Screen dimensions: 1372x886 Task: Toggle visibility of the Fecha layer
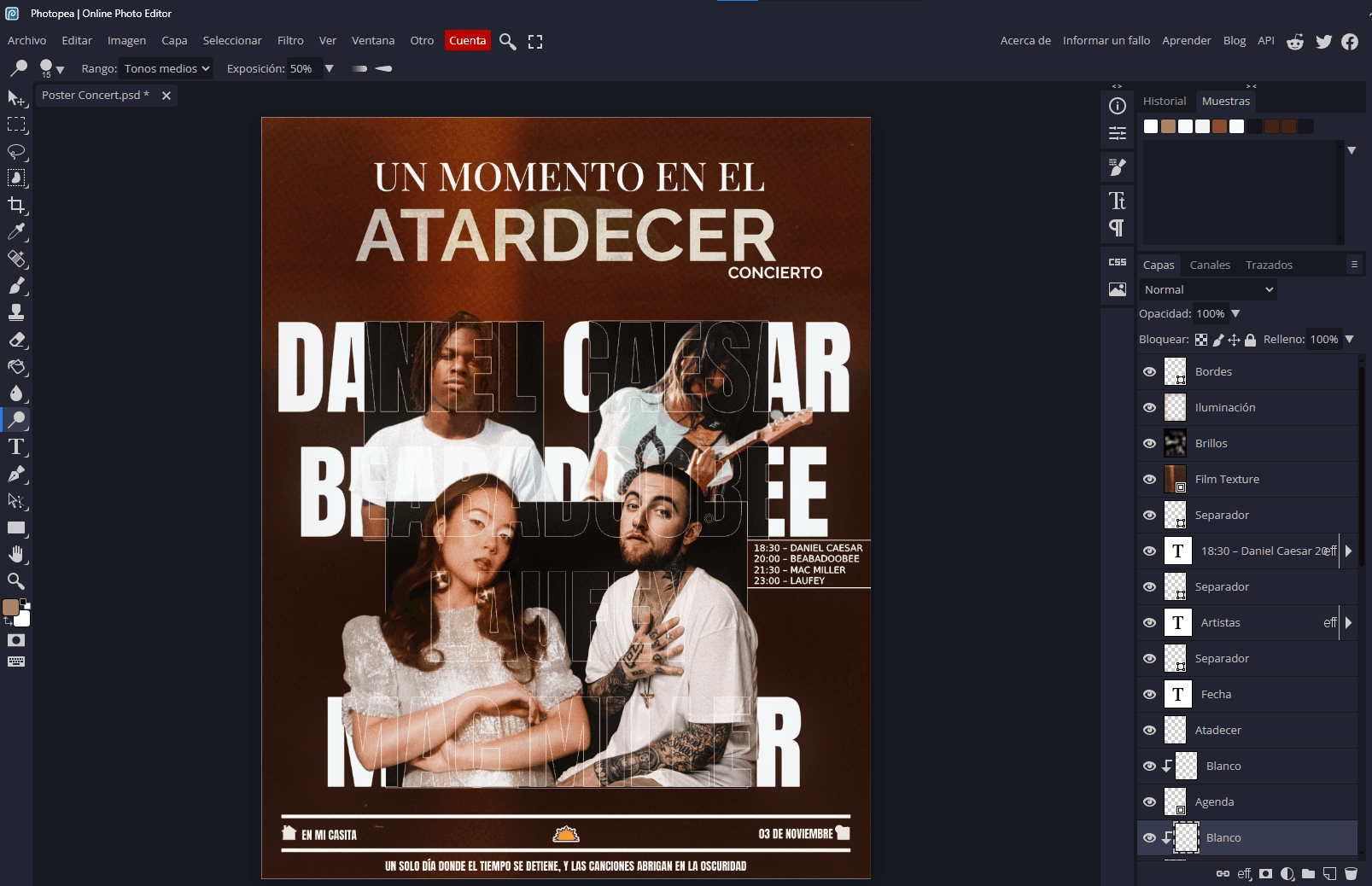(1149, 695)
